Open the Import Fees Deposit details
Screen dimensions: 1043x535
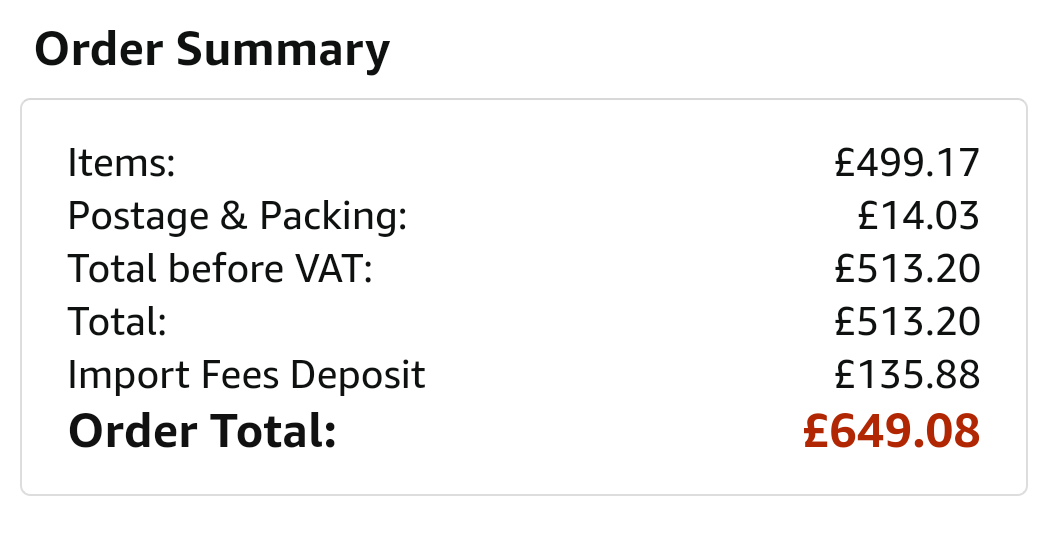tap(246, 375)
